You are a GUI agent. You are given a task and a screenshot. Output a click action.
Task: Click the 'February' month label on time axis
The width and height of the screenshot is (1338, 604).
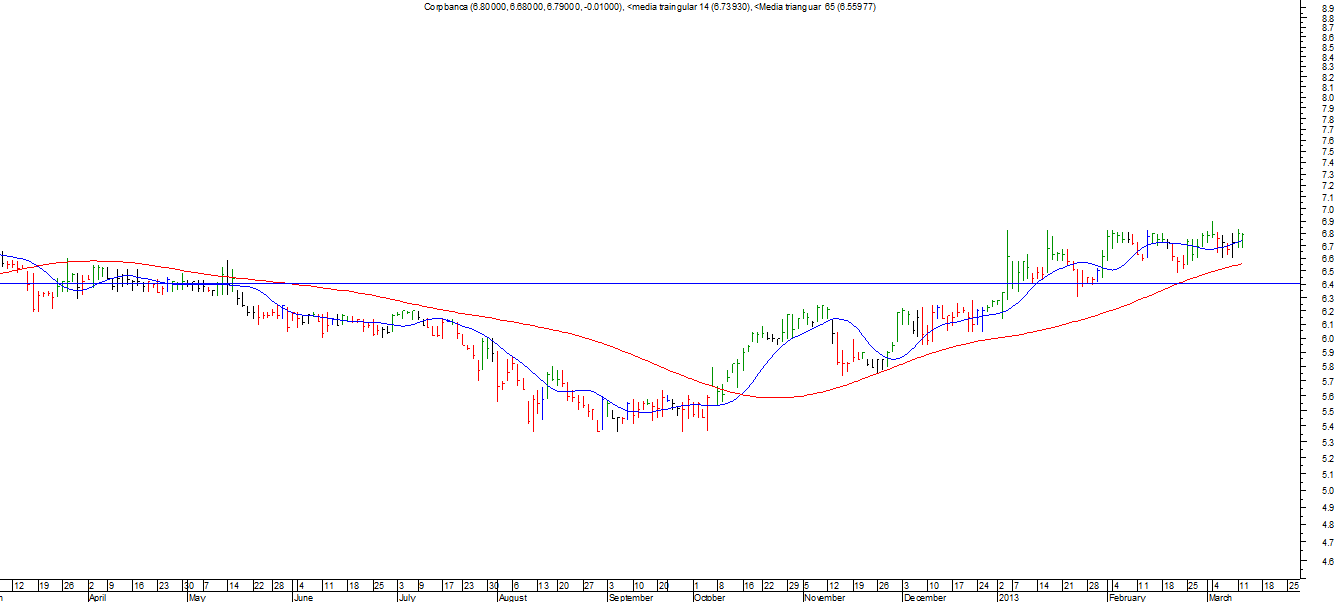[x=1126, y=597]
